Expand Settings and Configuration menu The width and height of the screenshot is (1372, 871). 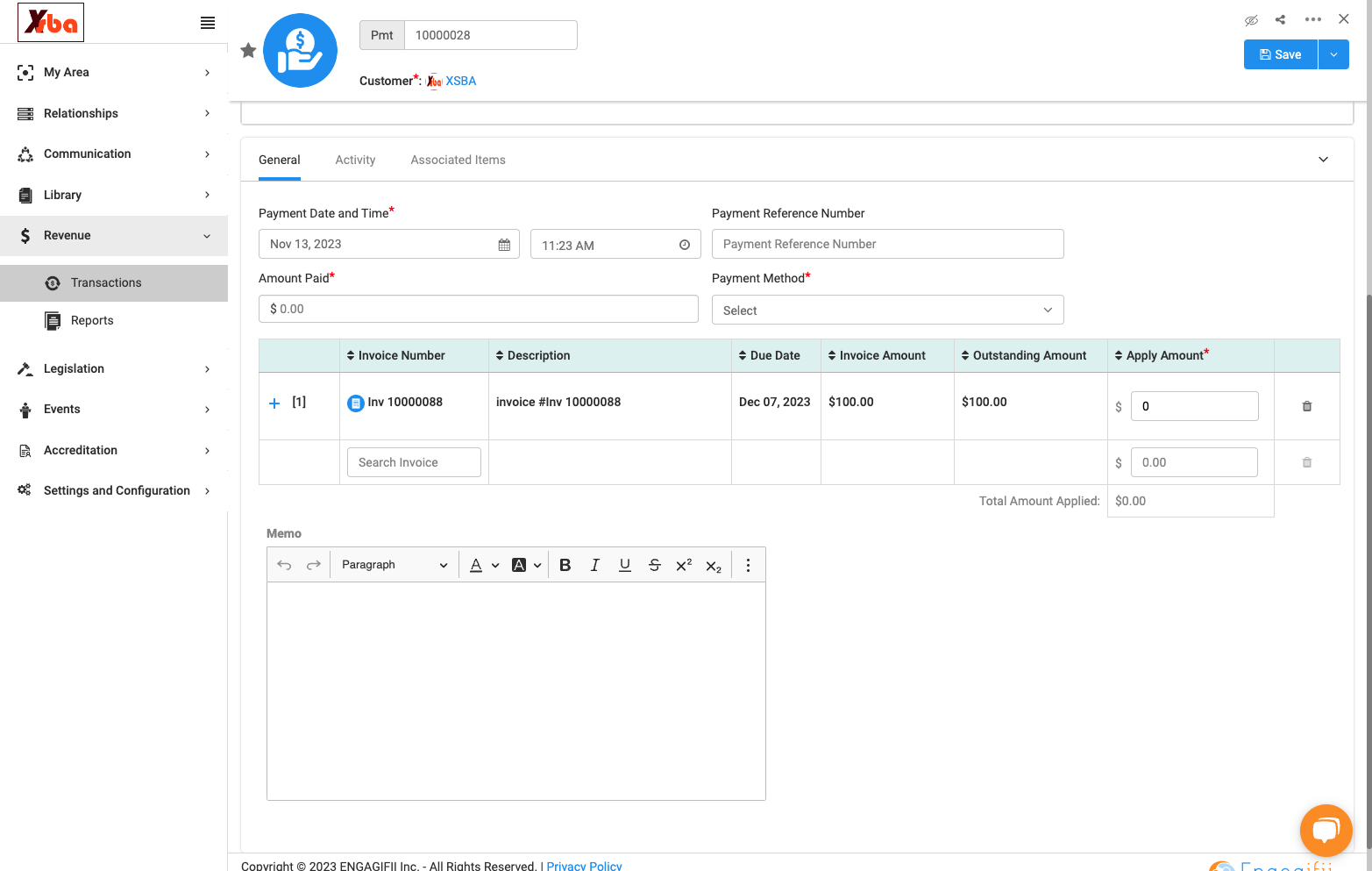114,490
